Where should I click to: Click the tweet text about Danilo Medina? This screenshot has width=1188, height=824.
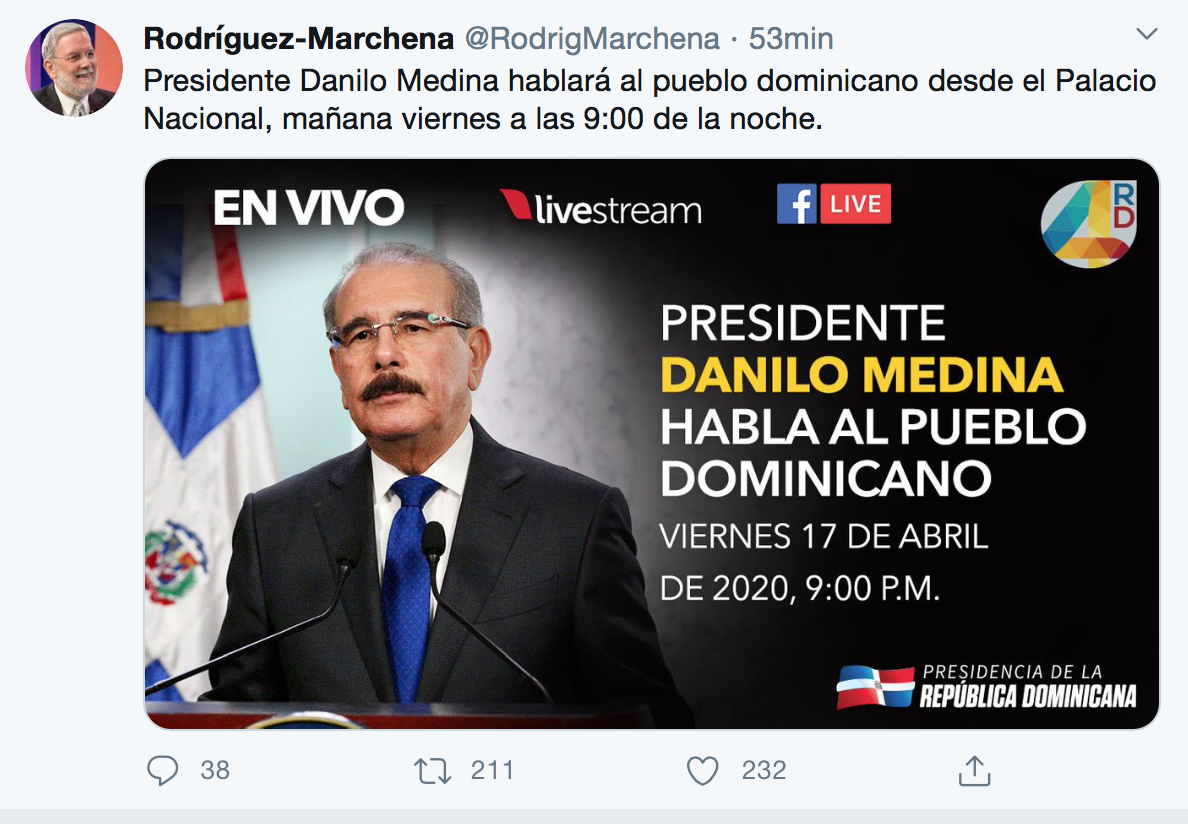650,99
